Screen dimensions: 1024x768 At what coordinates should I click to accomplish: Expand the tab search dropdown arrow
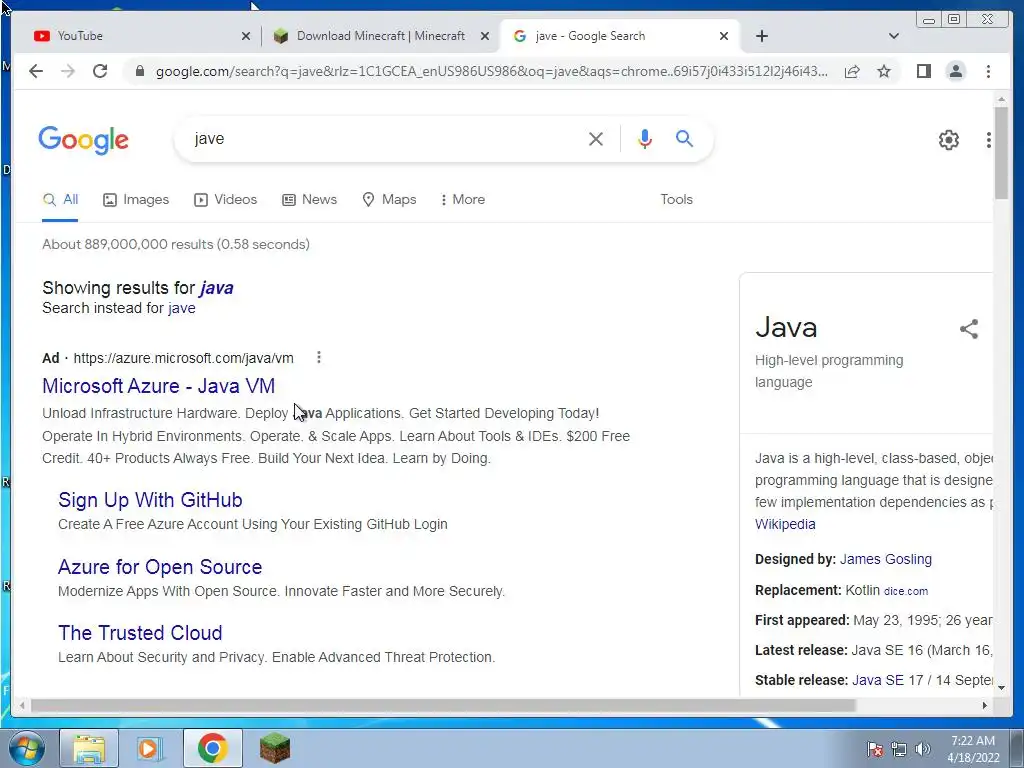pyautogui.click(x=894, y=36)
